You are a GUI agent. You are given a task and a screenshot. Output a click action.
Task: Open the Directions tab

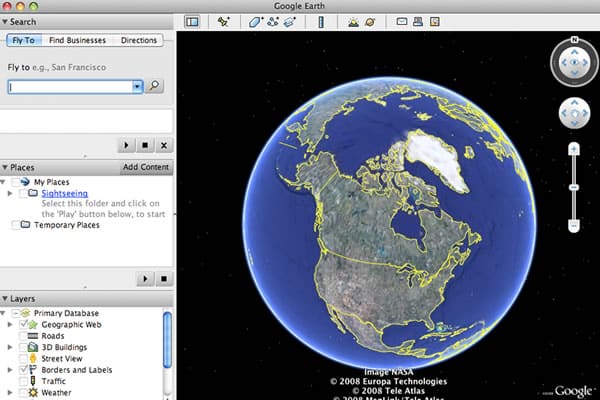pyautogui.click(x=139, y=41)
